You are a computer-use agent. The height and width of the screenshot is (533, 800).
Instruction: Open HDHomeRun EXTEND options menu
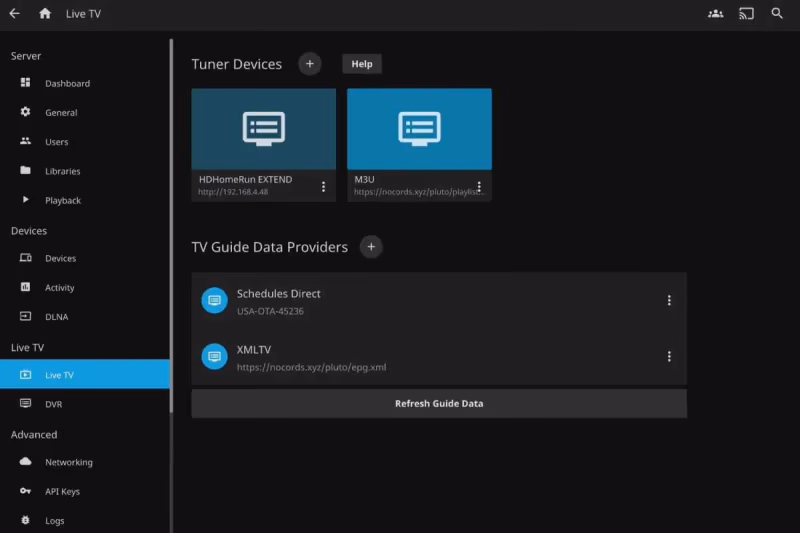tap(323, 187)
